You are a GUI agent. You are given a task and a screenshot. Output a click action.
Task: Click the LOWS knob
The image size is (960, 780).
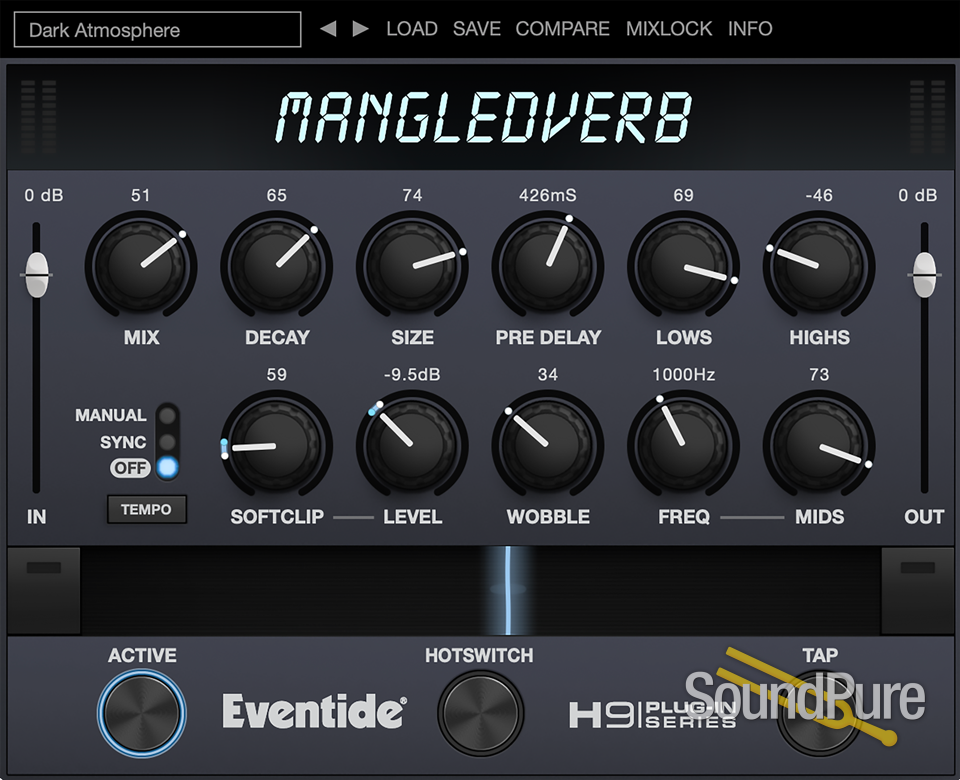[x=684, y=265]
